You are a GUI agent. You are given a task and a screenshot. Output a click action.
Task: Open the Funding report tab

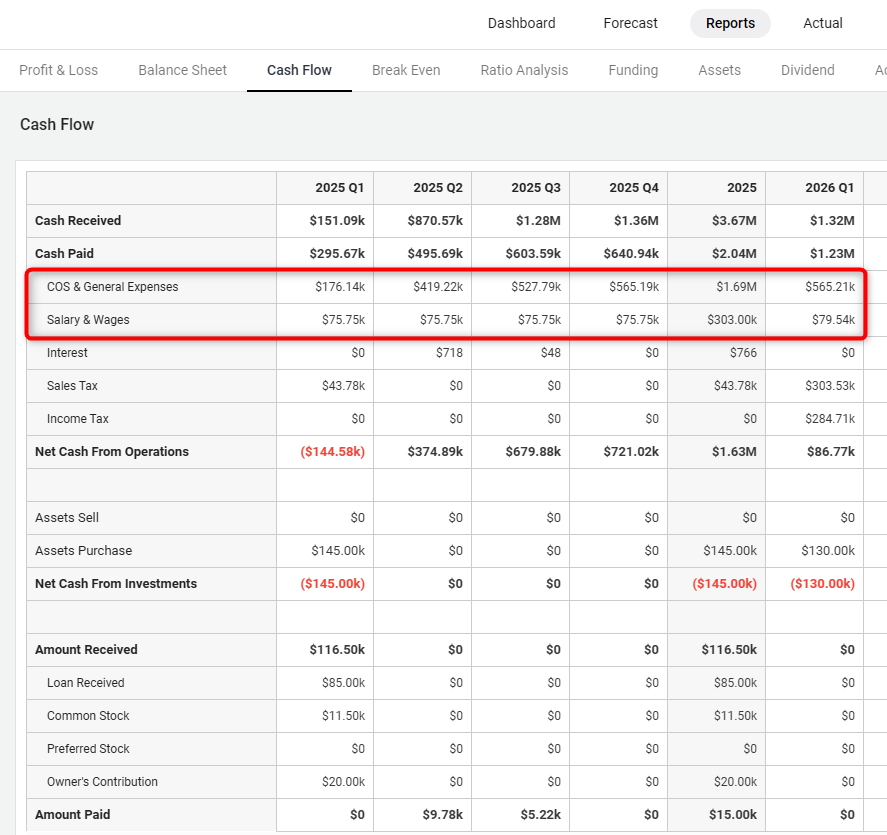[x=633, y=70]
